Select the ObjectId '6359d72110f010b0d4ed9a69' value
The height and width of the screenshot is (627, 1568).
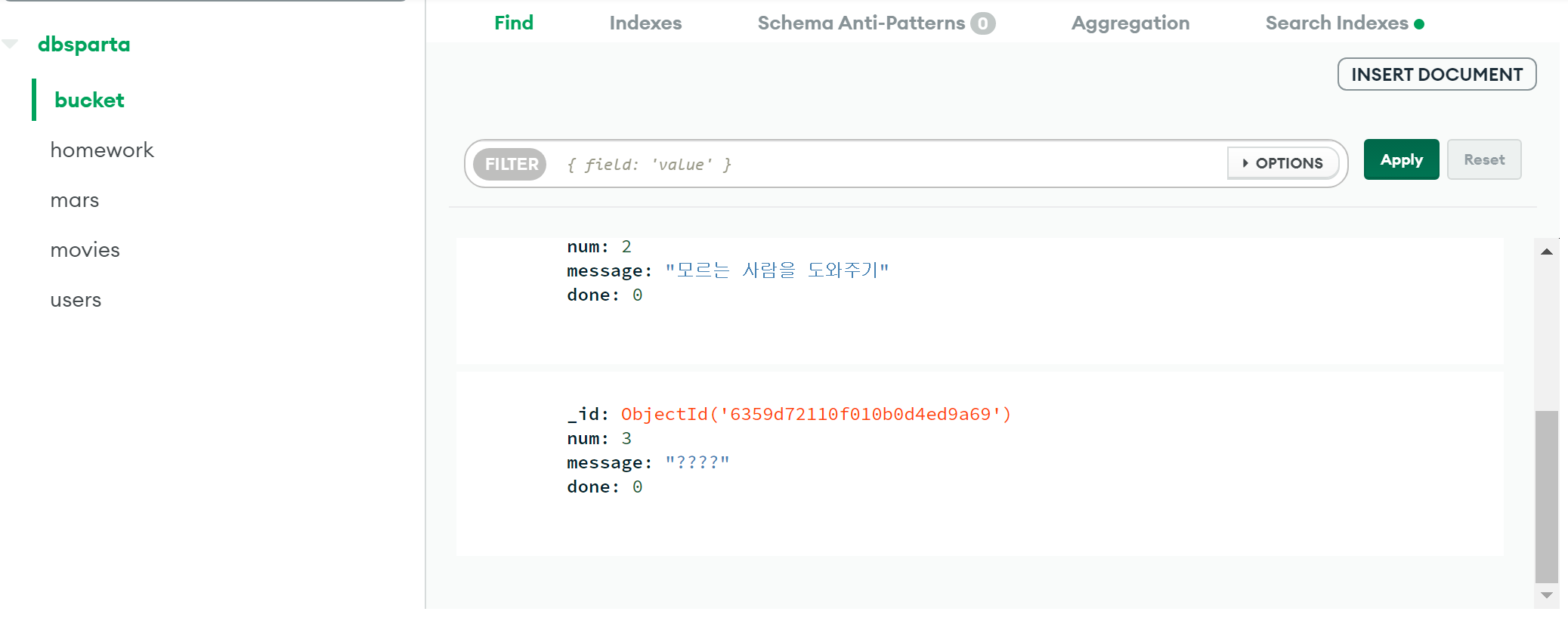816,414
